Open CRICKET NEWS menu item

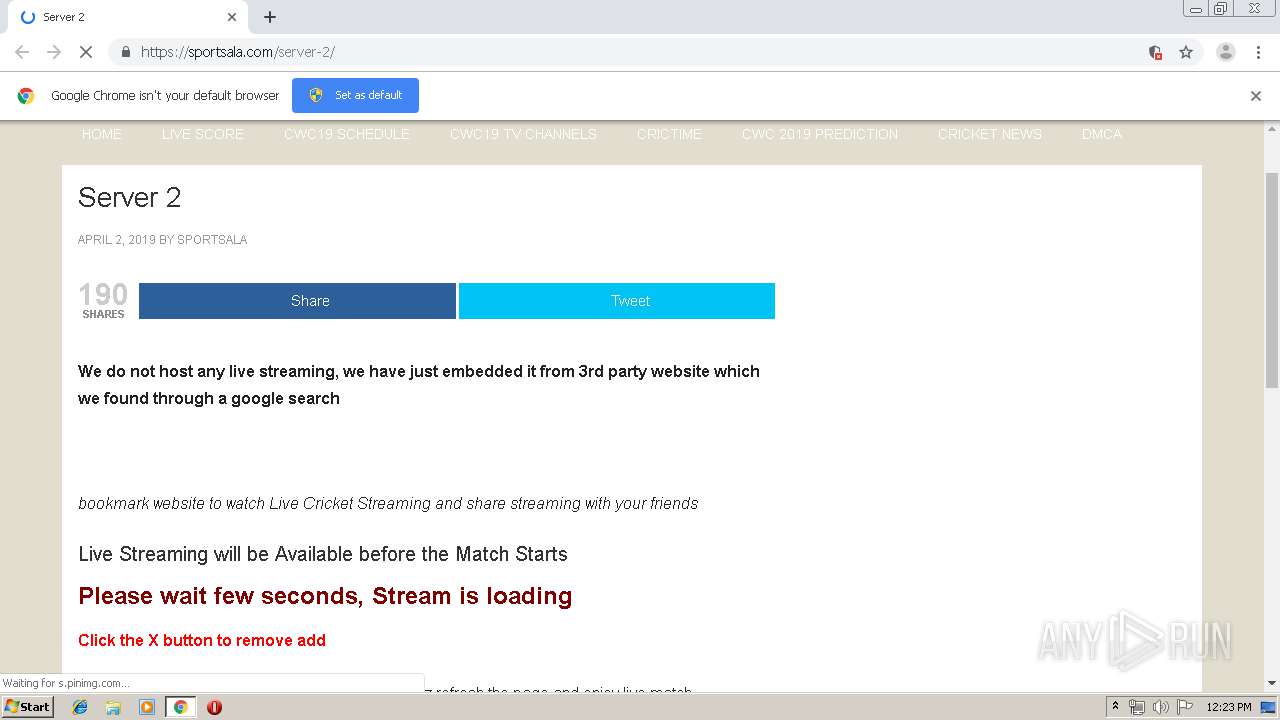(x=990, y=134)
